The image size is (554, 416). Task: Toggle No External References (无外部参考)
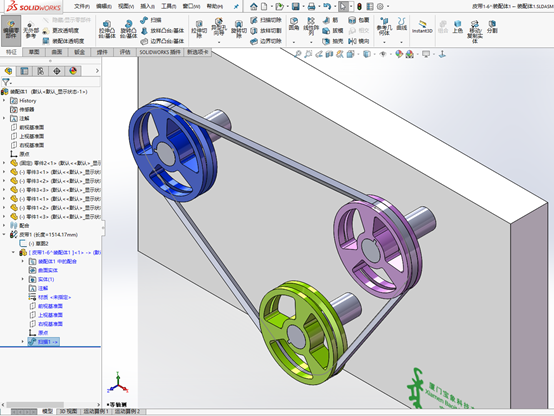(31, 30)
